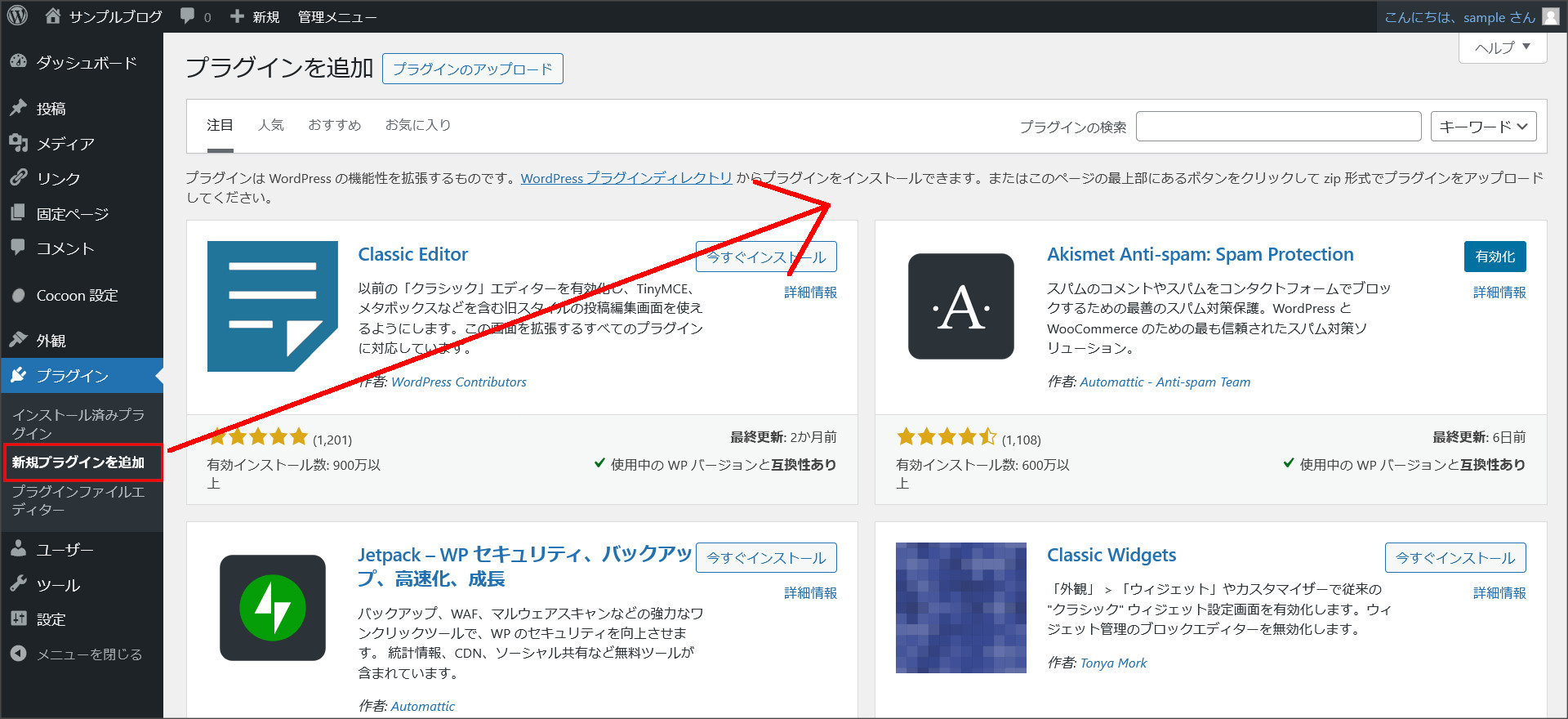This screenshot has height=719, width=1568.
Task: Click Jetpack plugin title link
Action: pyautogui.click(x=524, y=566)
